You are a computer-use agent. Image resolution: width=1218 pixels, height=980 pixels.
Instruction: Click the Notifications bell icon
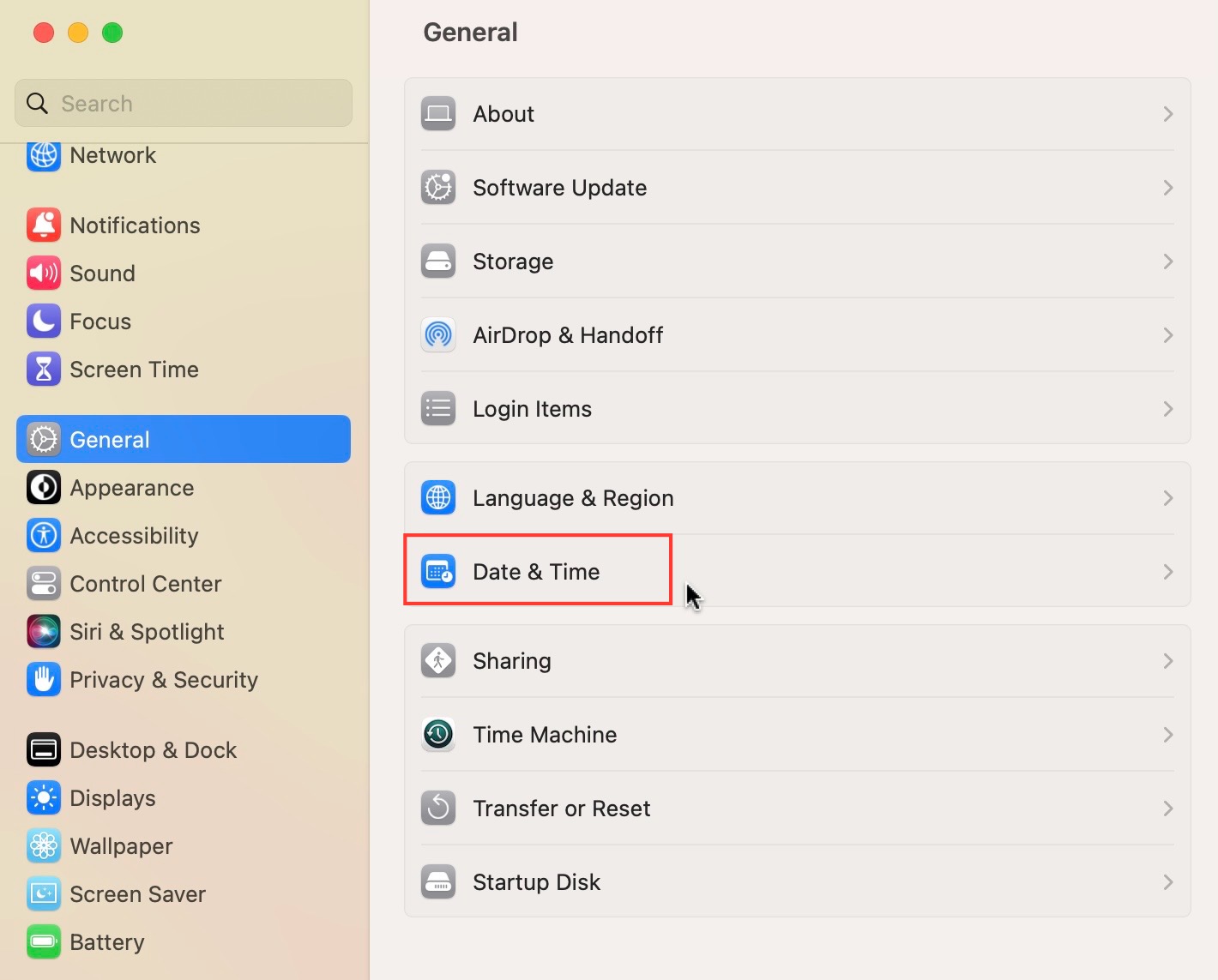pos(44,225)
